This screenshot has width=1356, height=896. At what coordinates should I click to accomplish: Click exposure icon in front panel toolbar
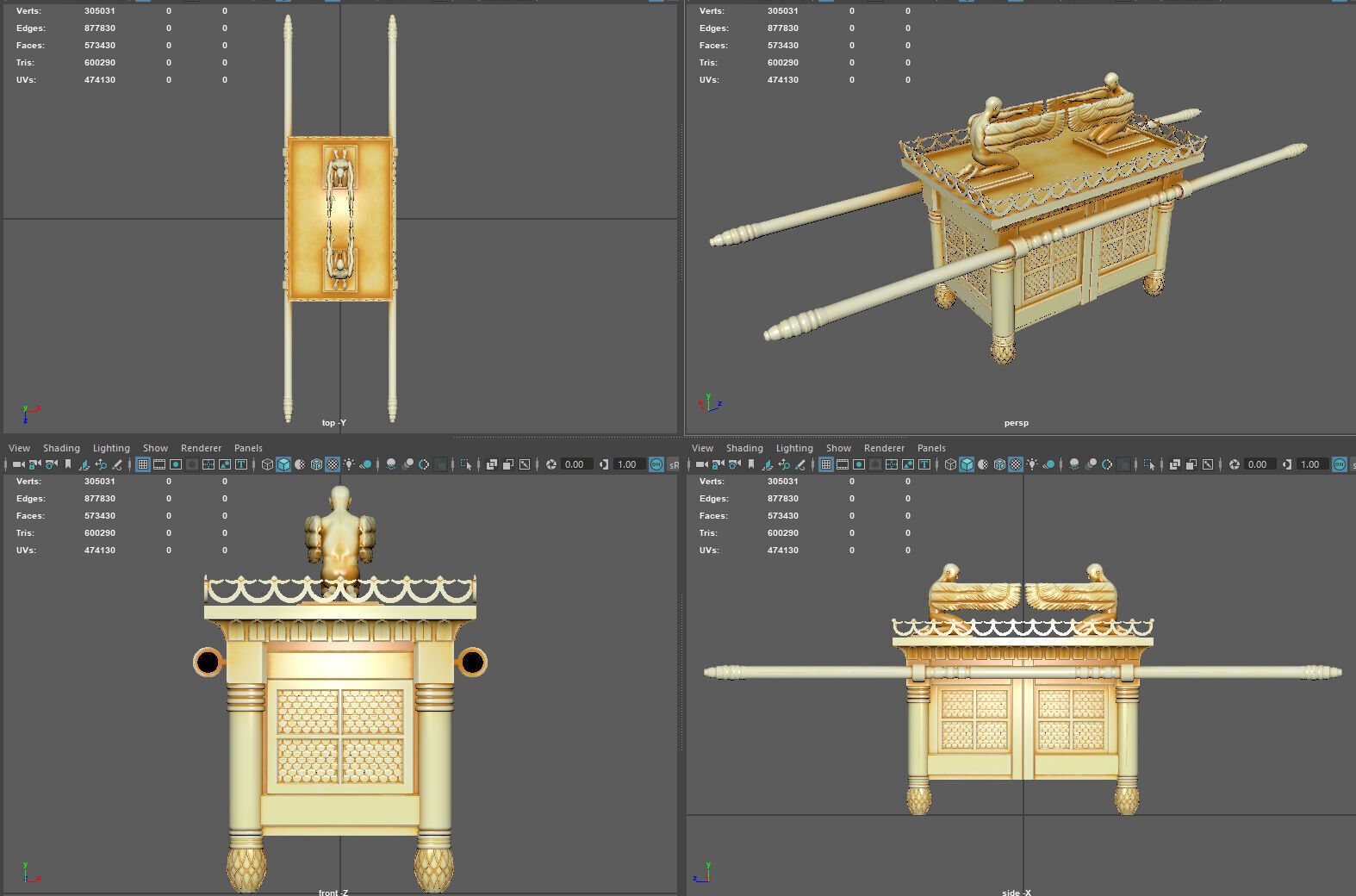tap(551, 464)
